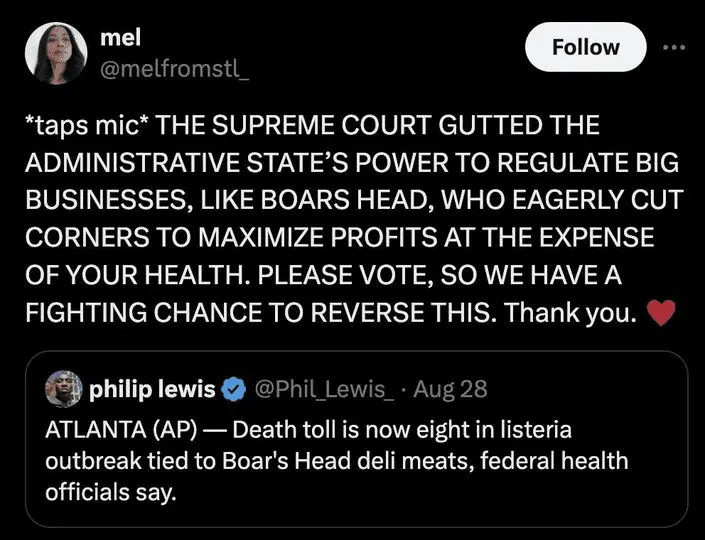
Task: Follow the mel account
Action: (x=585, y=47)
